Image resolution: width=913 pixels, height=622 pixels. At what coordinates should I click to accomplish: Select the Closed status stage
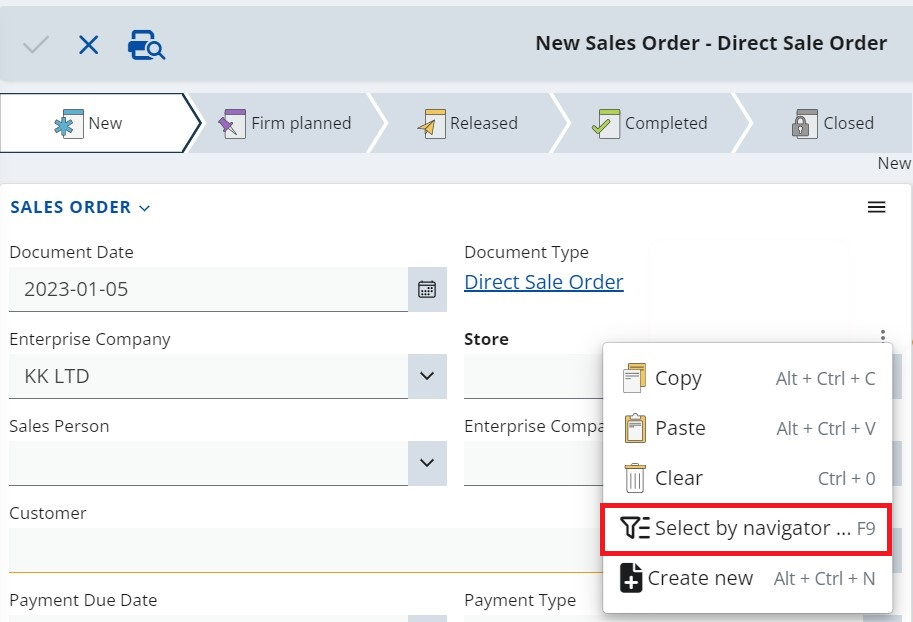tap(833, 123)
